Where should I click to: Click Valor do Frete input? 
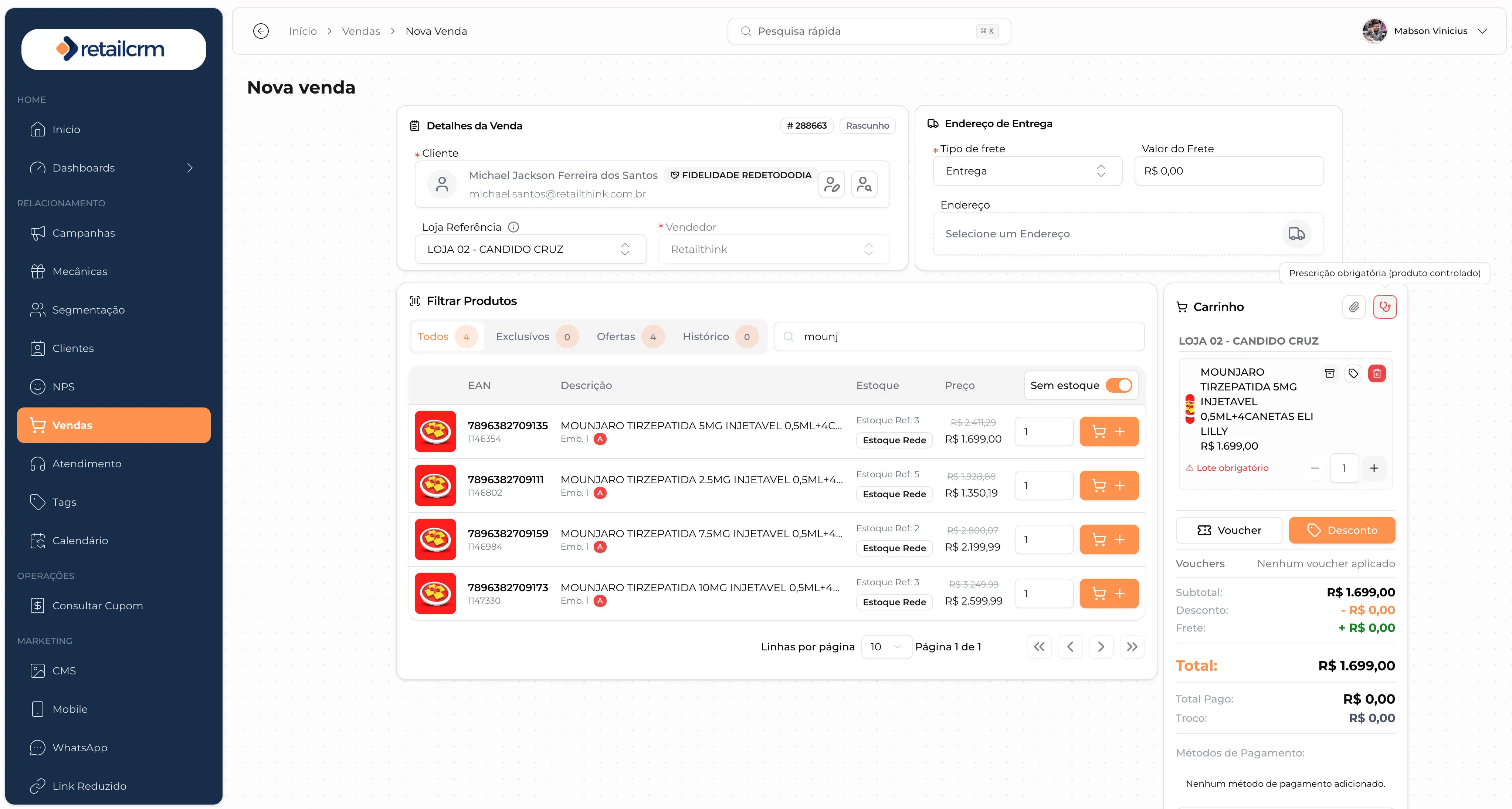coord(1228,171)
